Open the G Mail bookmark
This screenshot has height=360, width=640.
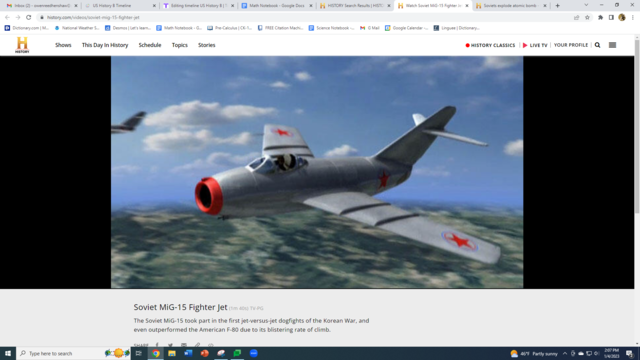point(369,28)
